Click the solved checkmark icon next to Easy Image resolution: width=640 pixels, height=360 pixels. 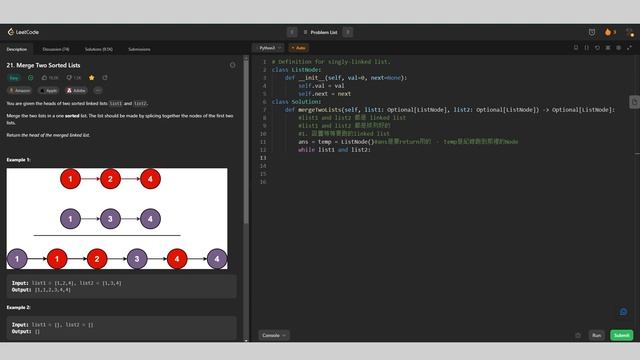31,78
